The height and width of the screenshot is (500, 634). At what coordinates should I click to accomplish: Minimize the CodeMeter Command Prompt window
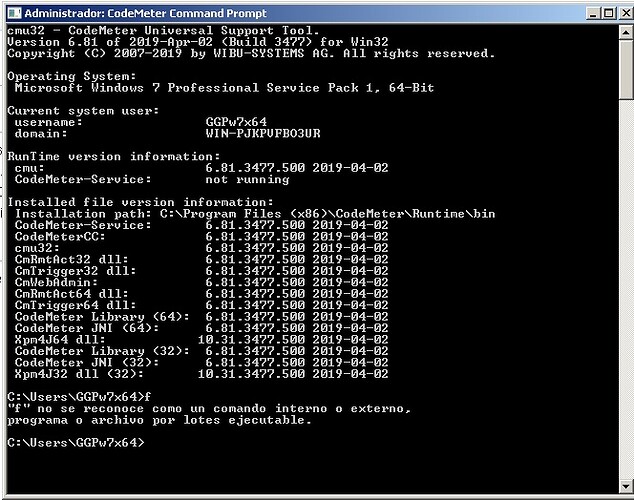[x=593, y=13]
